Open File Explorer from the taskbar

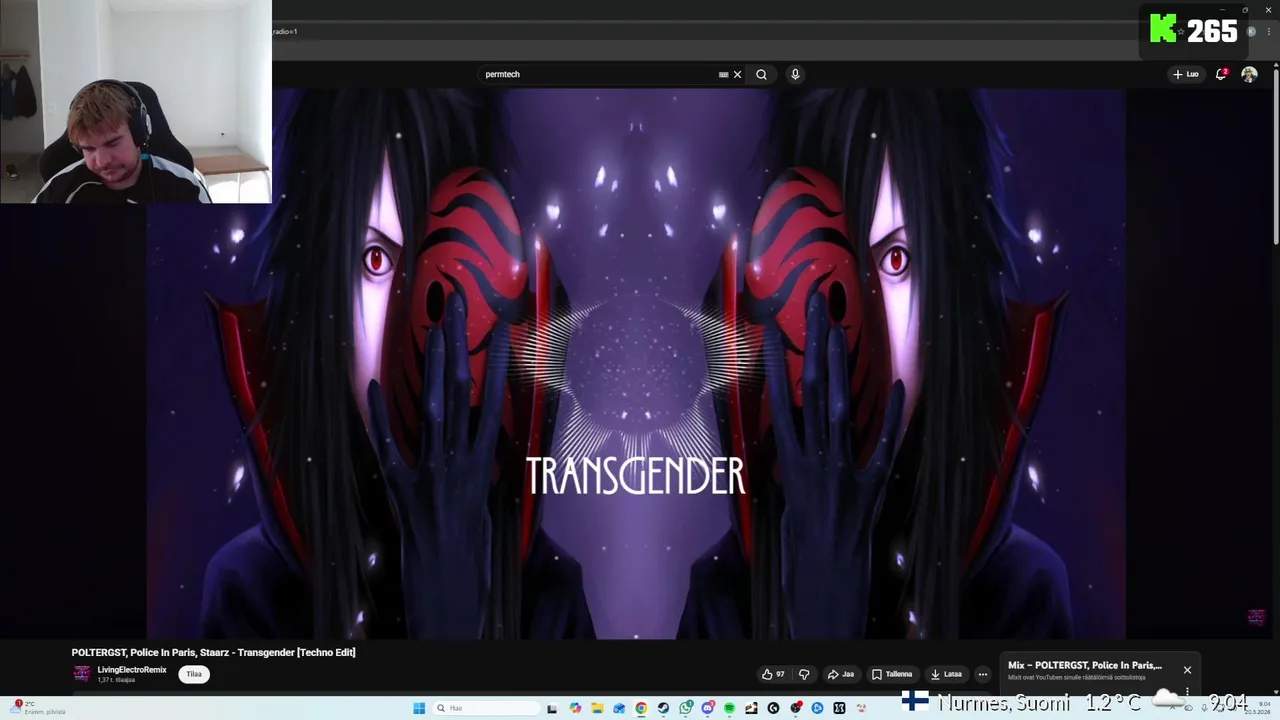pos(597,708)
